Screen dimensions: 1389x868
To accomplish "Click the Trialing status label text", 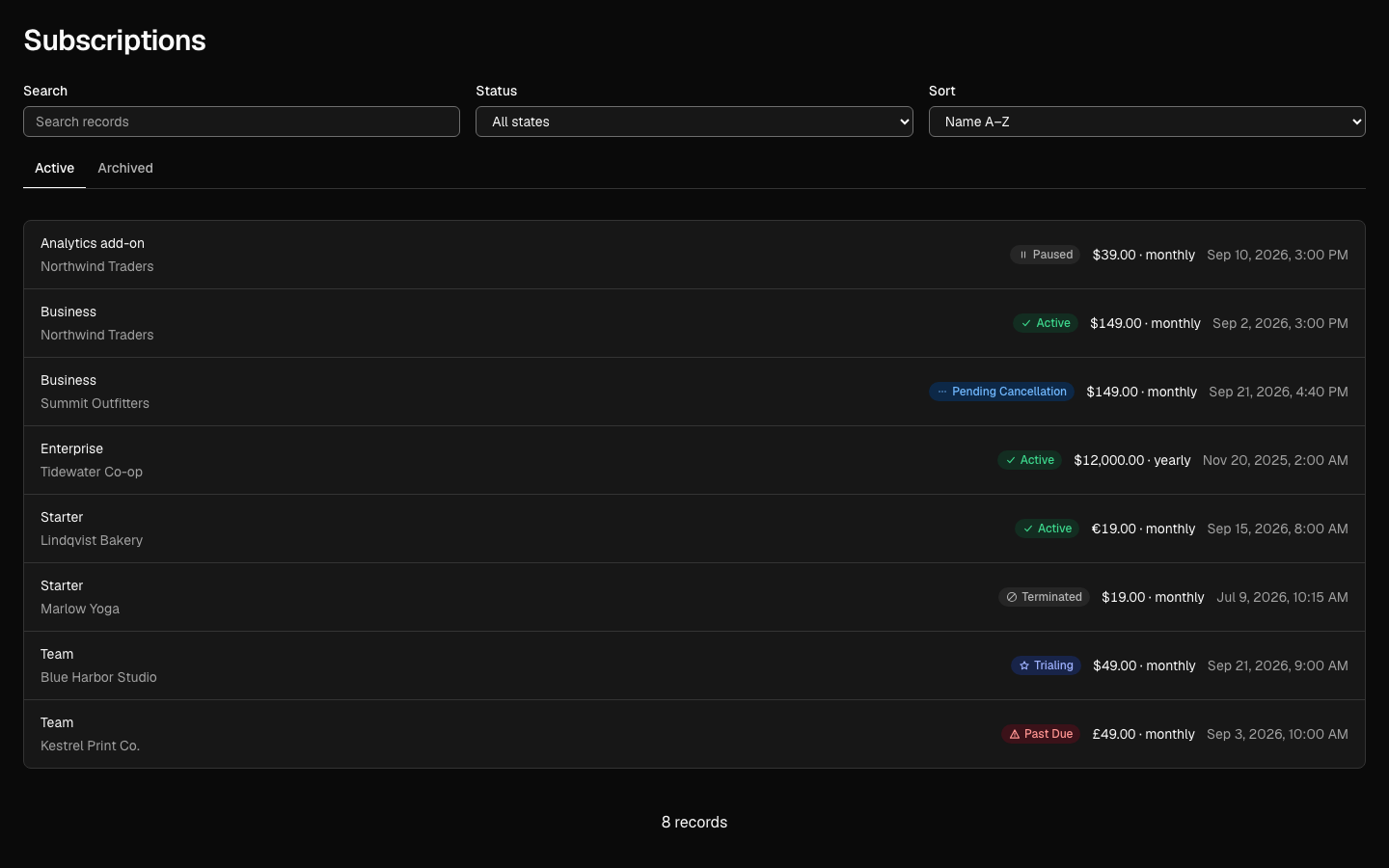I will click(x=1053, y=665).
